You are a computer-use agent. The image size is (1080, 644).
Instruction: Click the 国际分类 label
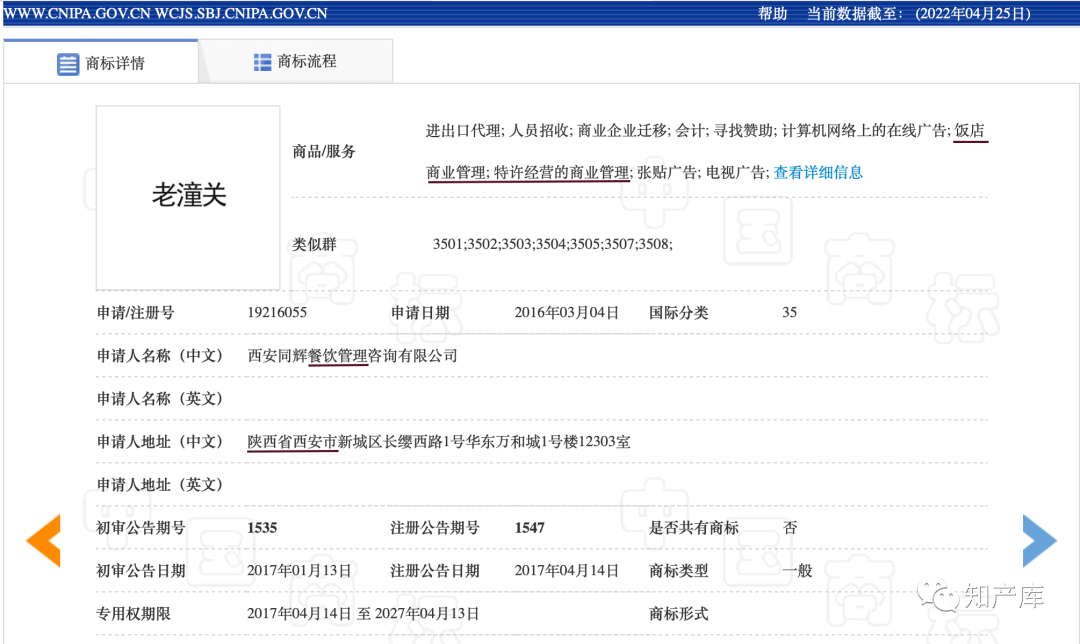pyautogui.click(x=678, y=312)
